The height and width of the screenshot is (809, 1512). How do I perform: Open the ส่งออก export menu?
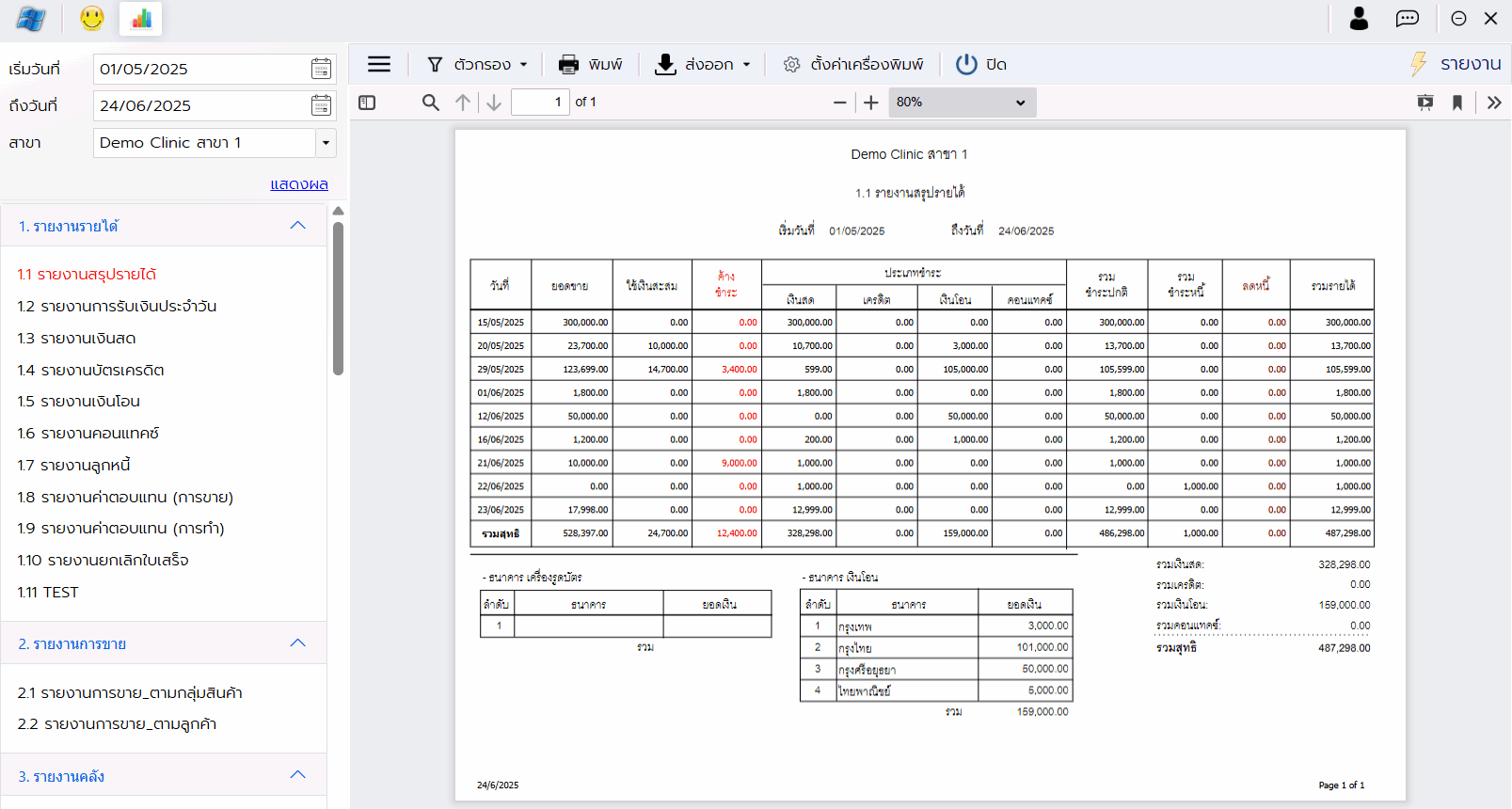[x=704, y=64]
